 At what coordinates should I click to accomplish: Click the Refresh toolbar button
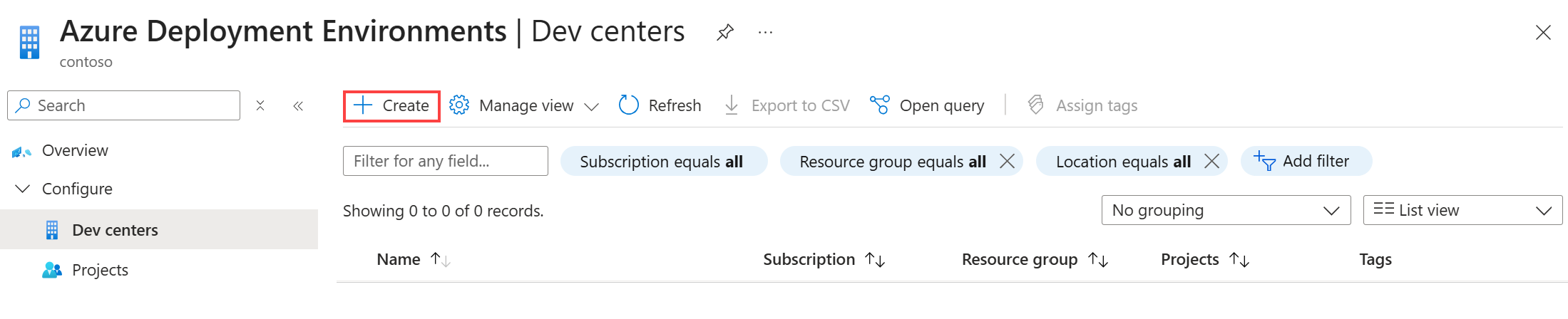(660, 106)
